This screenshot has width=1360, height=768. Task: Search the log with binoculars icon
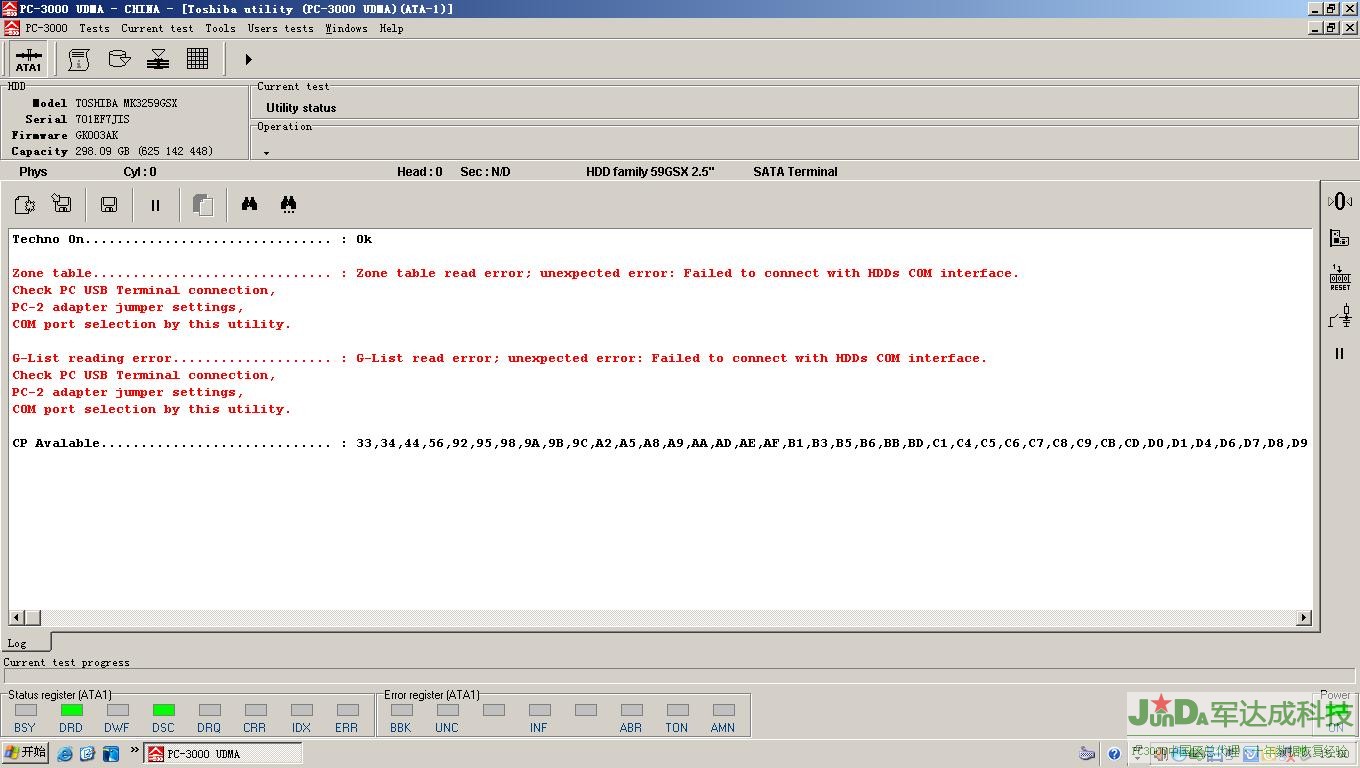[249, 204]
